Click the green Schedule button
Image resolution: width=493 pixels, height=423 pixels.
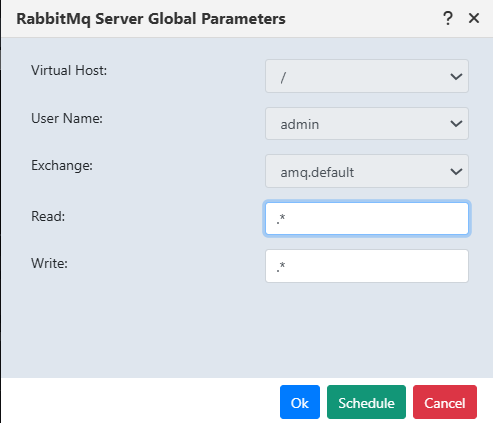[x=366, y=402]
